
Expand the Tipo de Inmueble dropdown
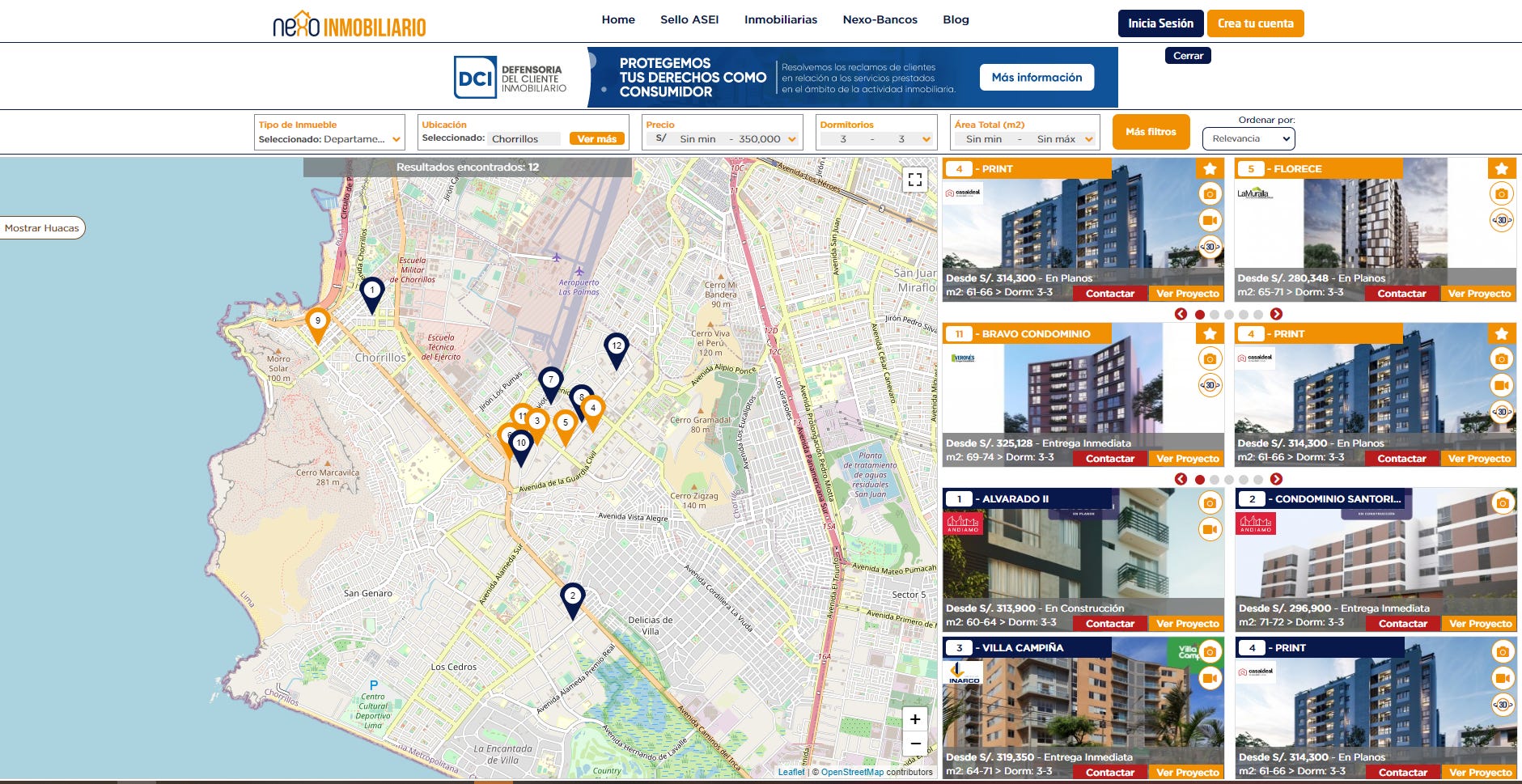329,132
